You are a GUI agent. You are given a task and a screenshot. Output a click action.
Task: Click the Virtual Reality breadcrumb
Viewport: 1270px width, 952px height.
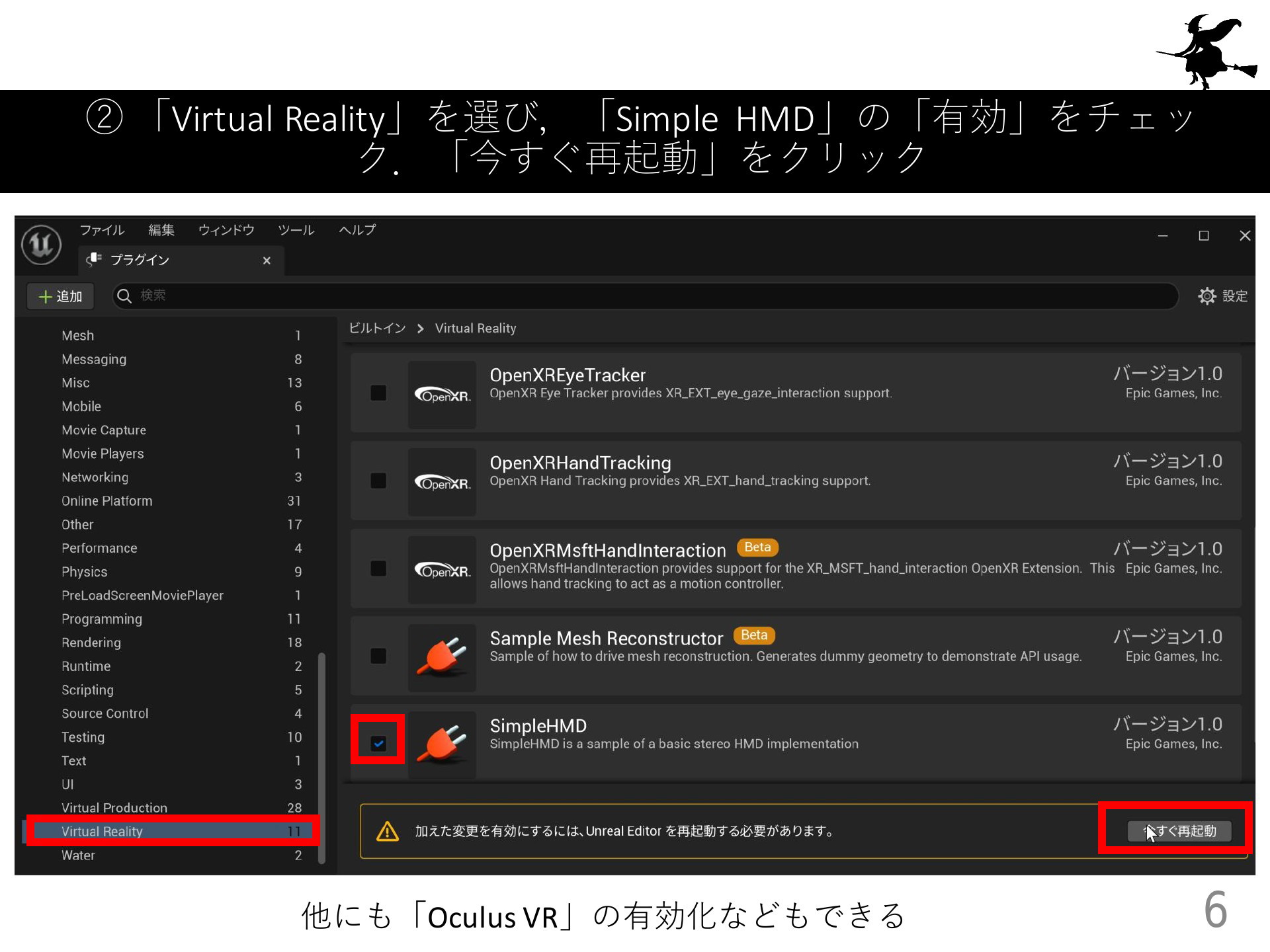pos(476,328)
